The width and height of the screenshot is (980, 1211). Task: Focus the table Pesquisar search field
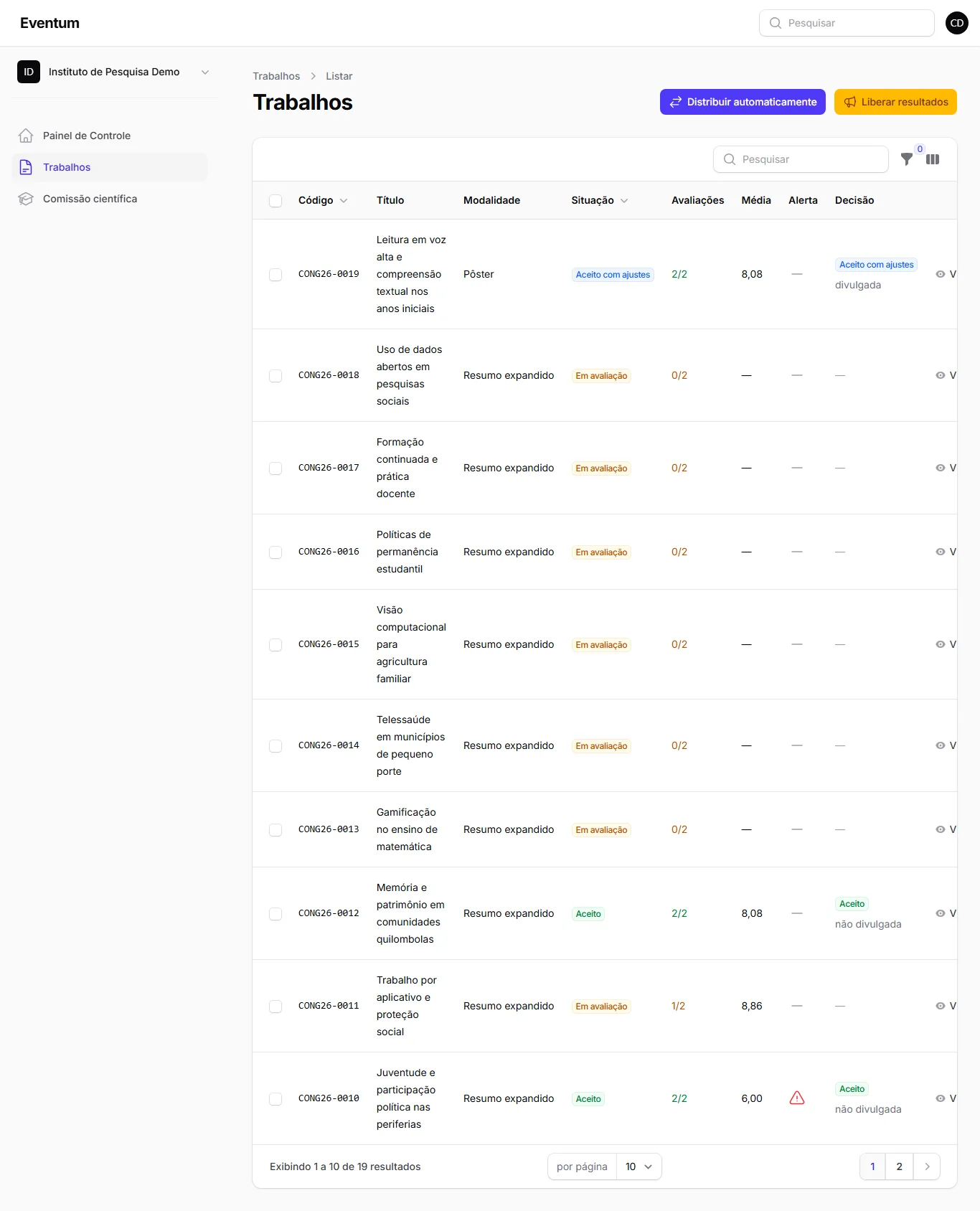[801, 159]
